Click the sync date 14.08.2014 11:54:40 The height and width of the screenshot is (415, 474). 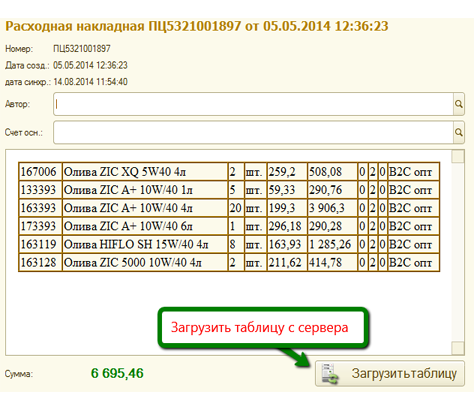[x=90, y=82]
